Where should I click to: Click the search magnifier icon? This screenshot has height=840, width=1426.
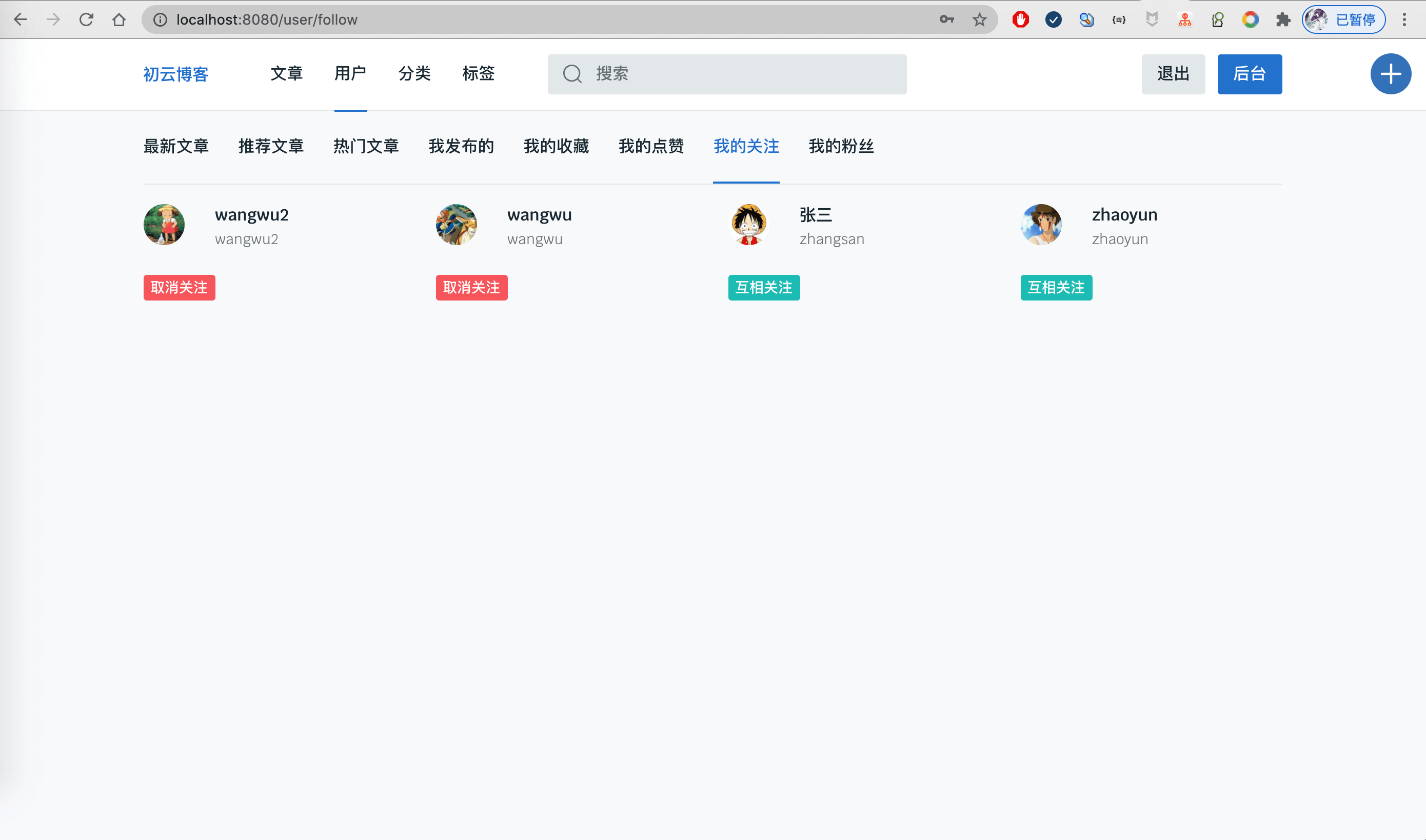pos(572,74)
